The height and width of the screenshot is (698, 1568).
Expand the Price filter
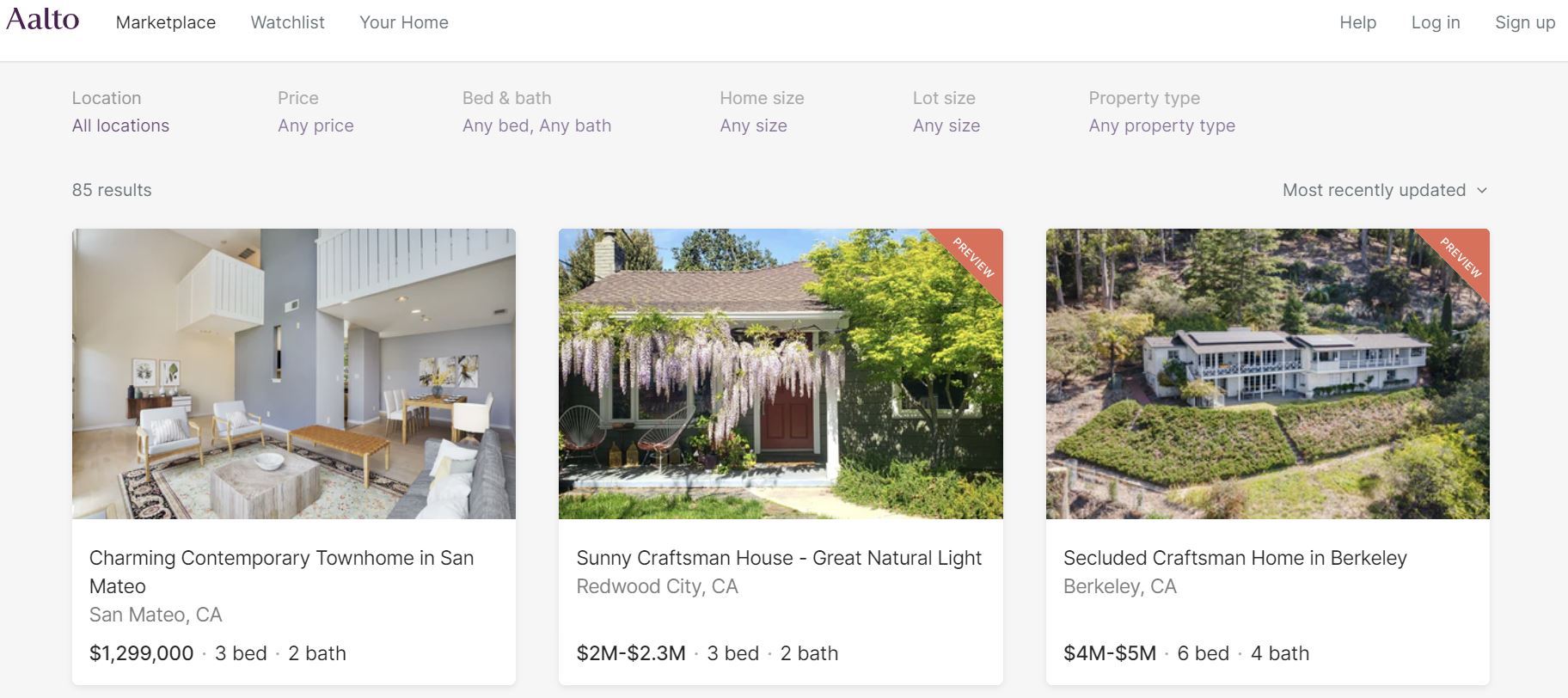click(315, 126)
